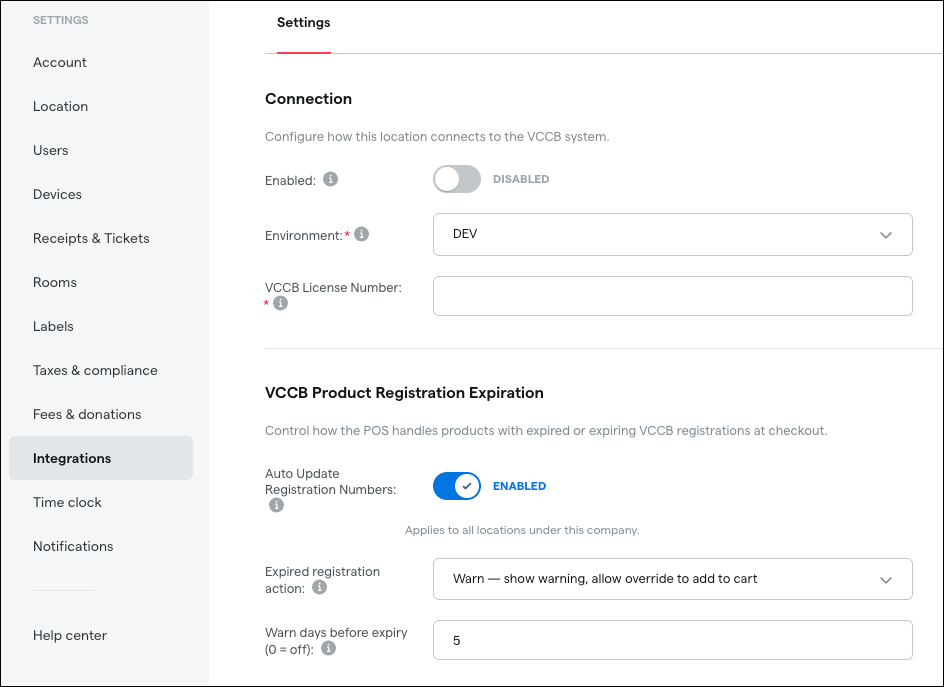Select the Settings tab
The image size is (944, 687).
(303, 23)
